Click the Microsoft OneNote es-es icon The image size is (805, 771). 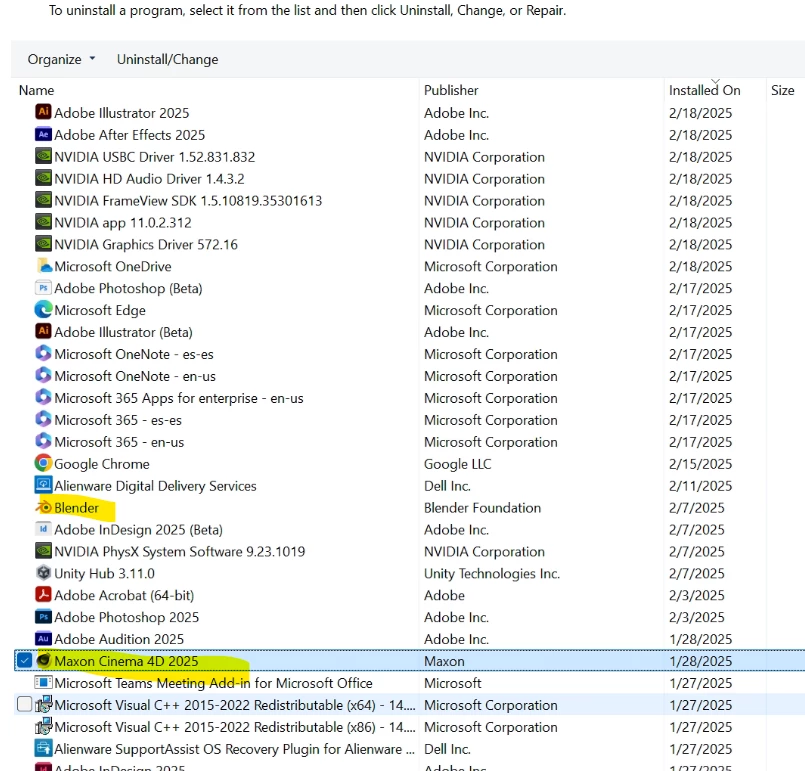pyautogui.click(x=43, y=354)
